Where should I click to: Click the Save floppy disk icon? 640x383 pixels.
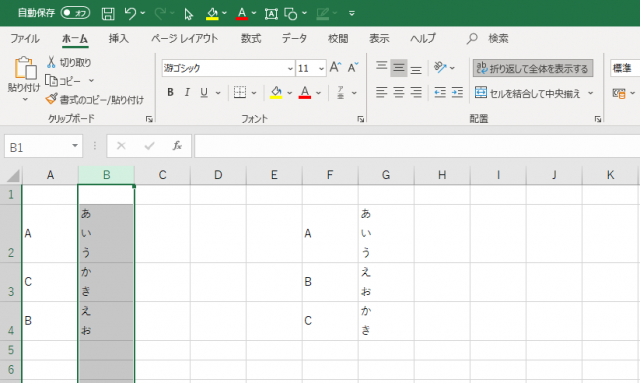click(x=108, y=13)
